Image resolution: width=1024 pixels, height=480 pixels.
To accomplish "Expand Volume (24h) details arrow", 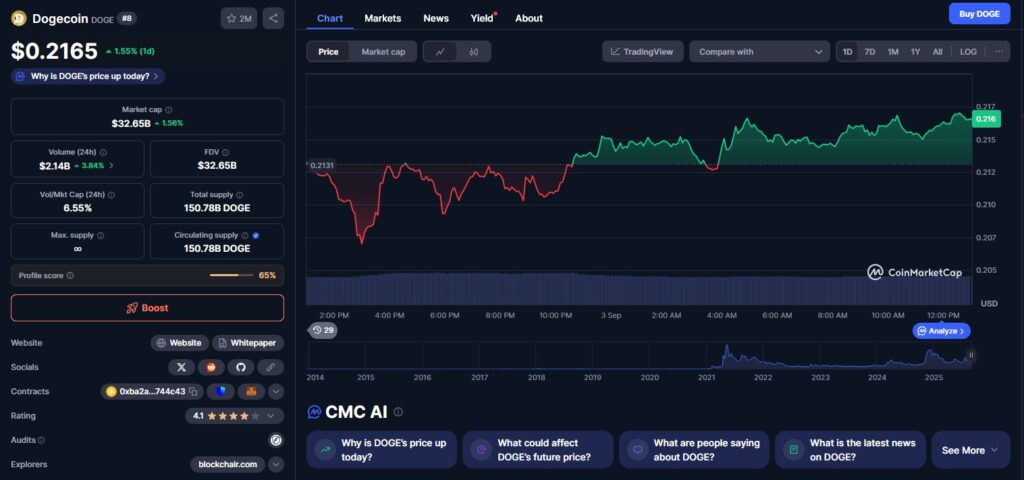I will click(x=111, y=165).
